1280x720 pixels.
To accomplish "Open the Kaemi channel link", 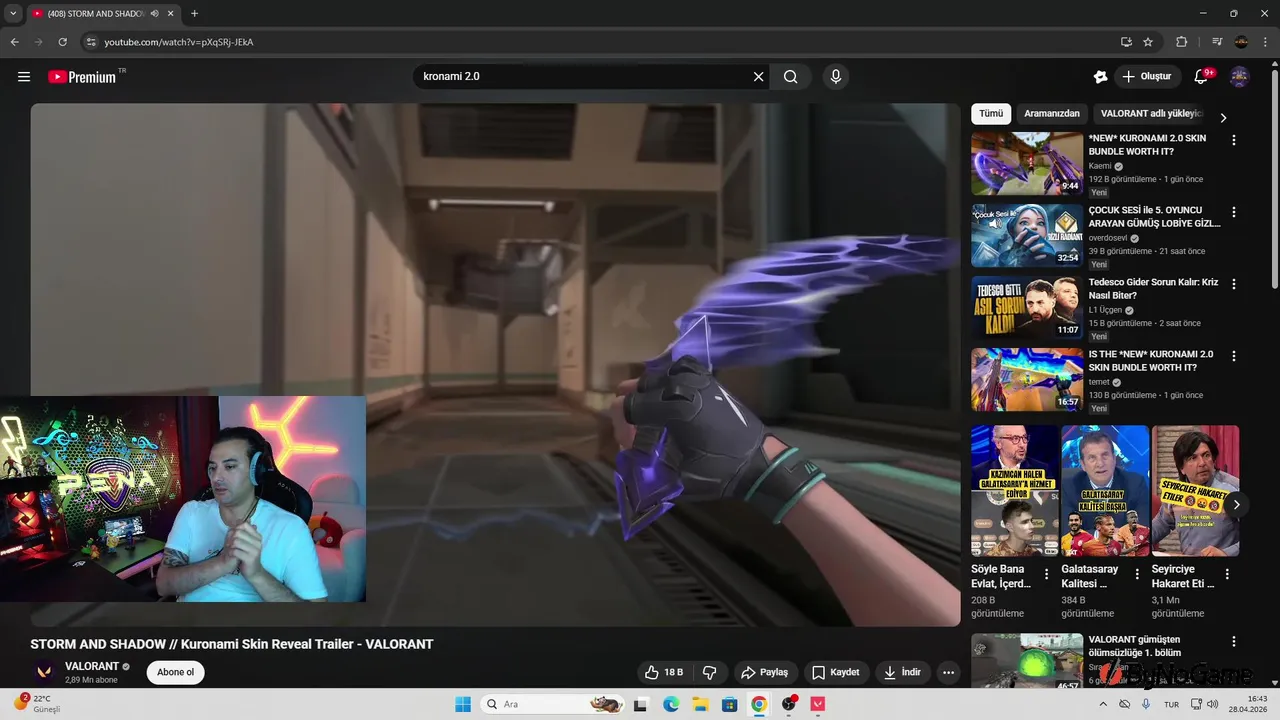I will click(1100, 166).
